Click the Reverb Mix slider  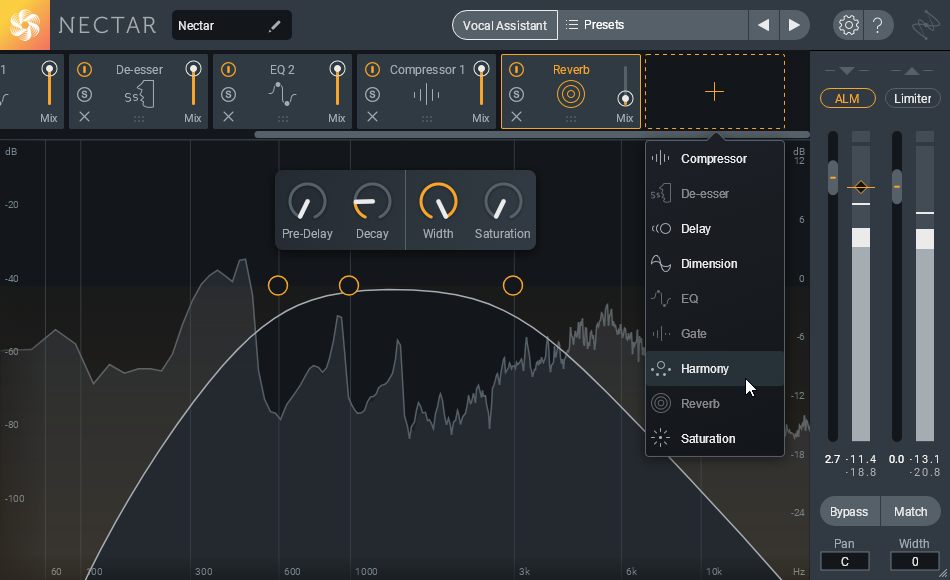pyautogui.click(x=625, y=86)
